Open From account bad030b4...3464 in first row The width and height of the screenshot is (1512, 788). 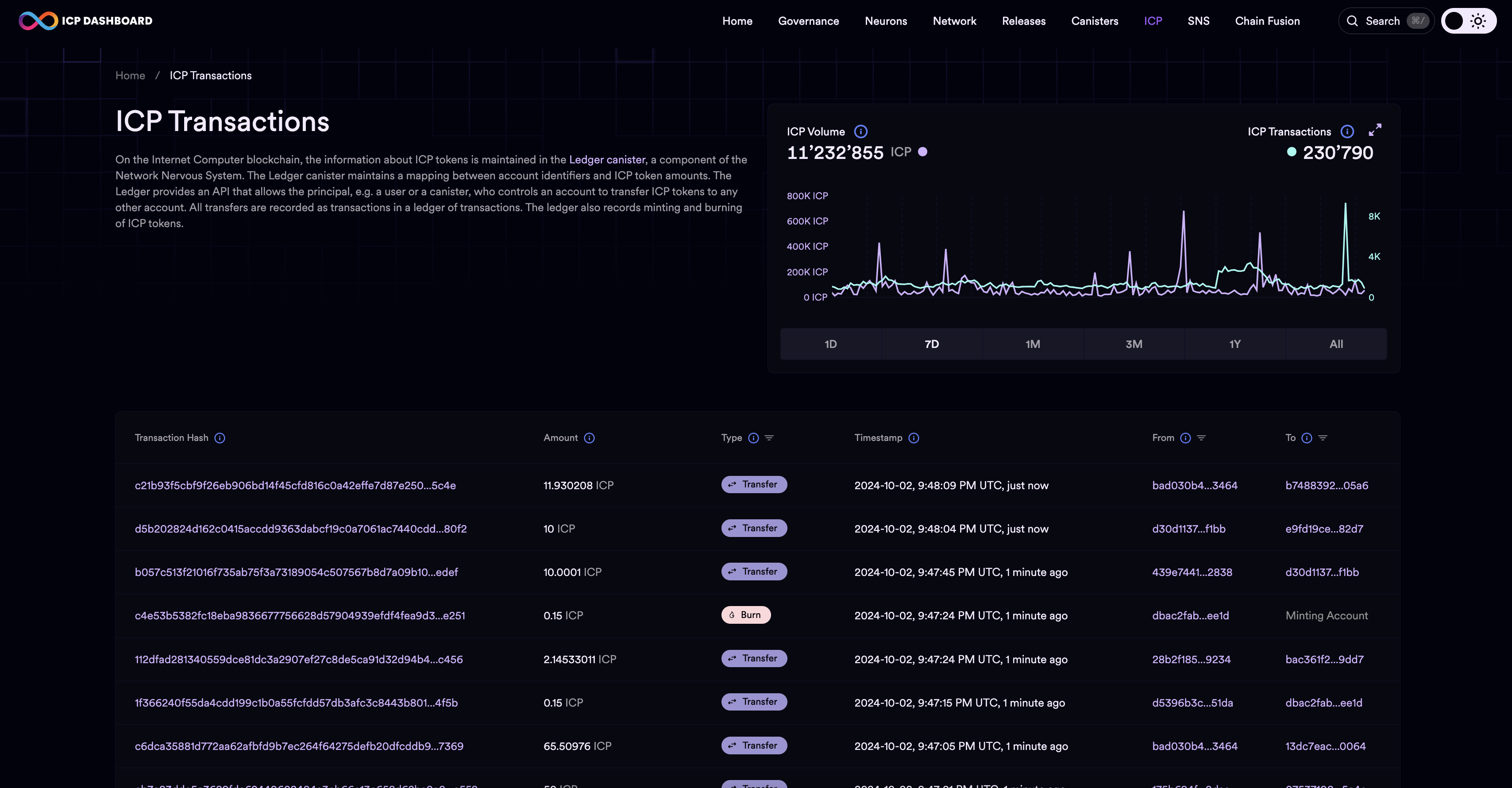coord(1195,486)
